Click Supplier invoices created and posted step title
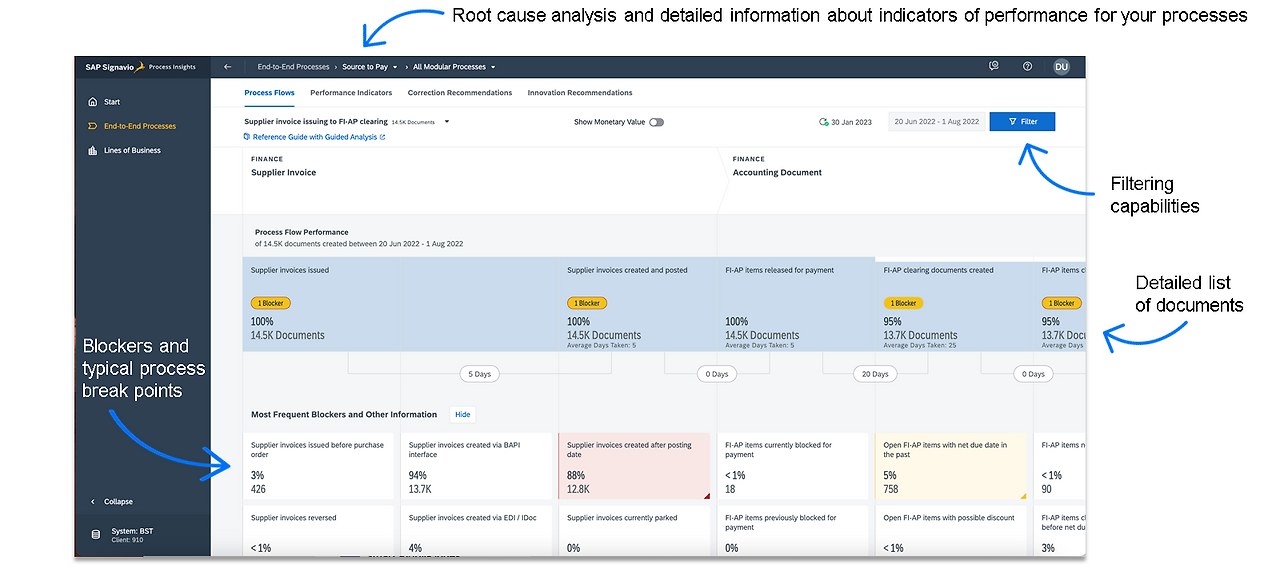Viewport: 1280px width, 572px height. [627, 270]
